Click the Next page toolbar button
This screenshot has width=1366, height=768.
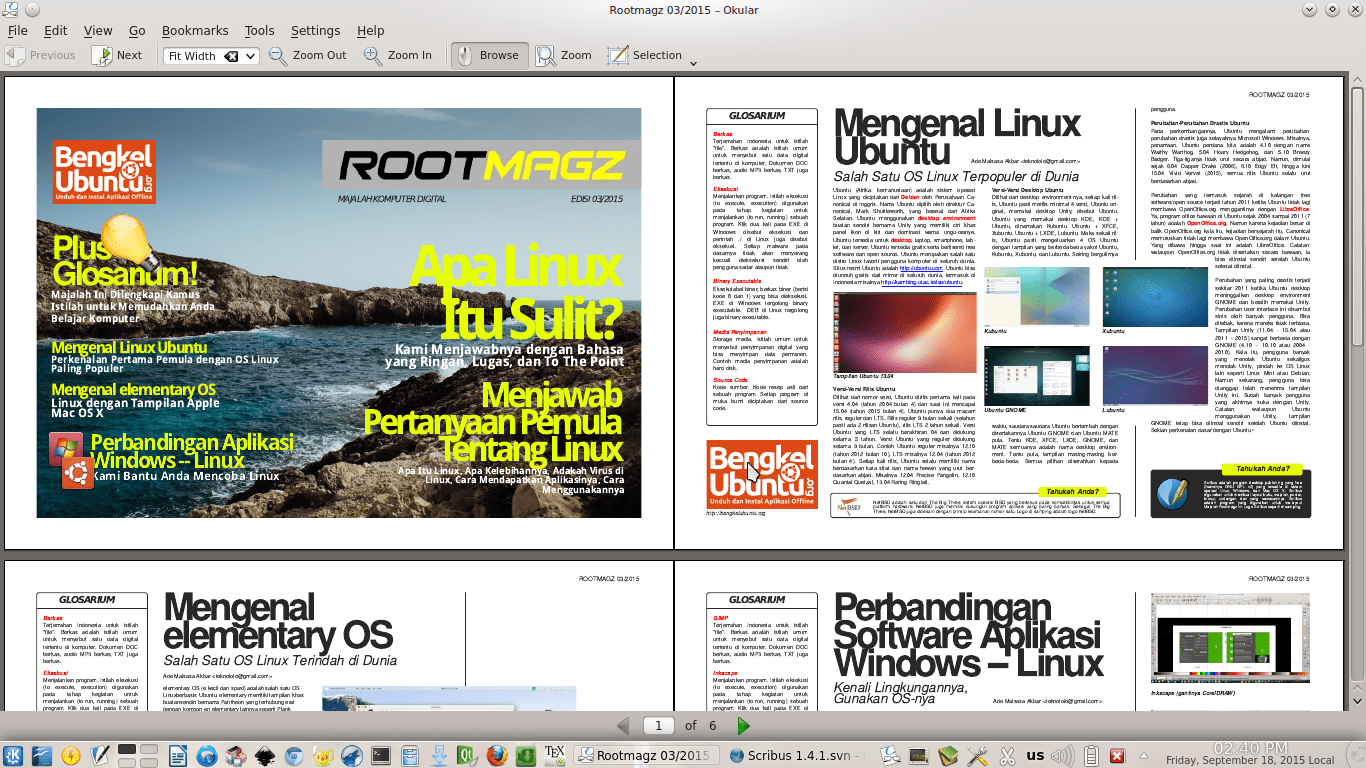117,55
